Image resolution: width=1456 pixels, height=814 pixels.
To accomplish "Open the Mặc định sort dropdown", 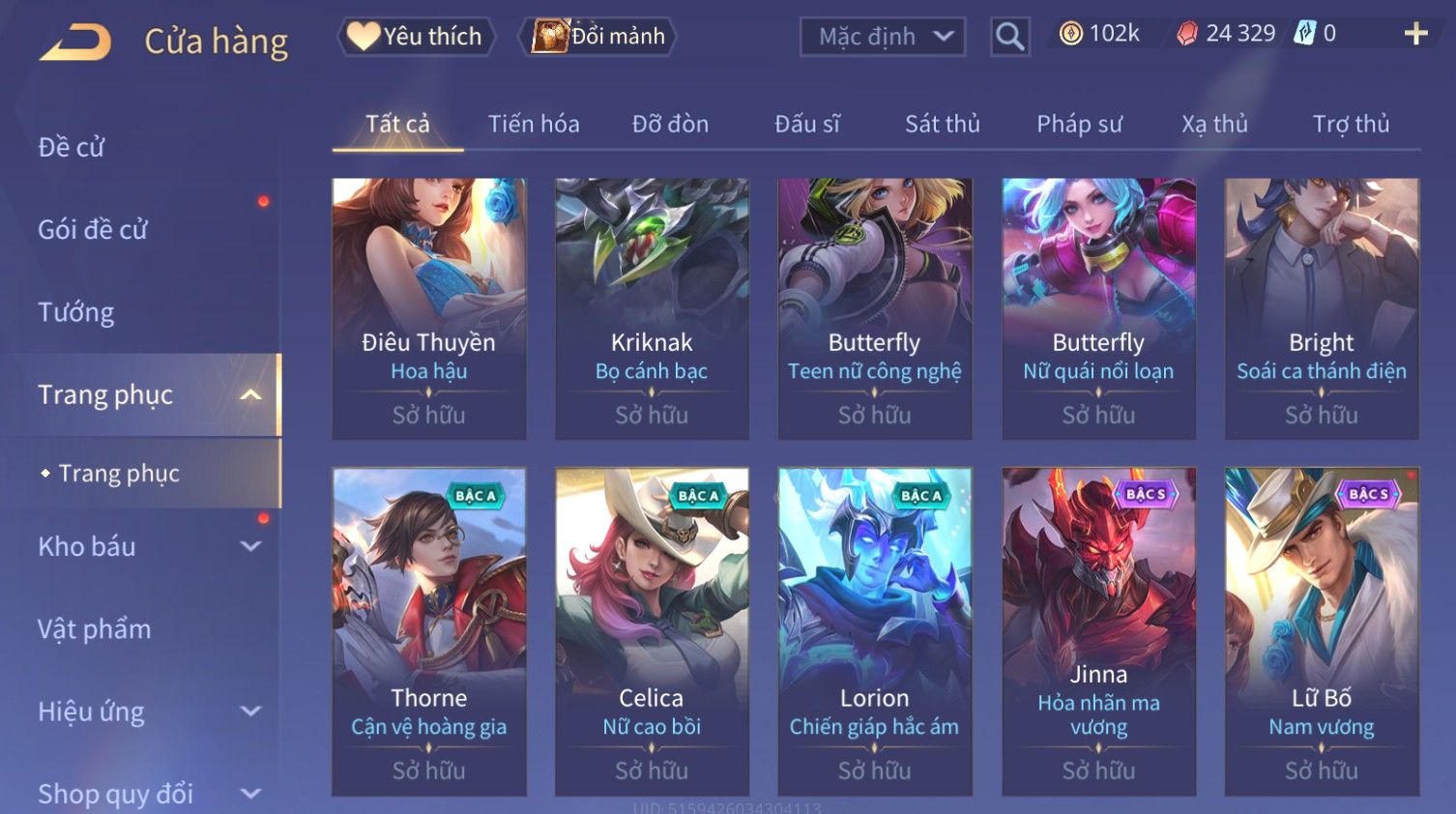I will point(883,37).
